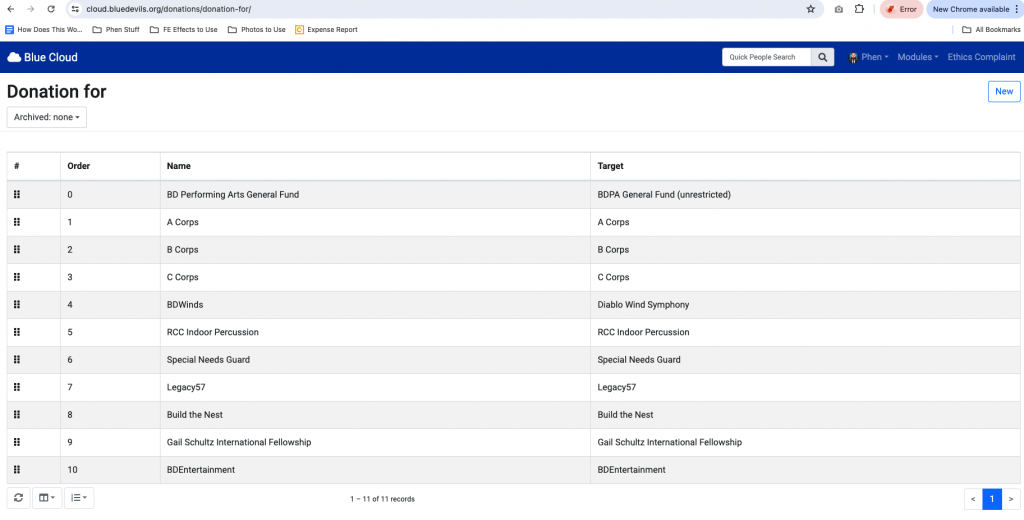Click drag handle of B Corps row
Viewport: 1024px width, 520px height.
[x=17, y=250]
